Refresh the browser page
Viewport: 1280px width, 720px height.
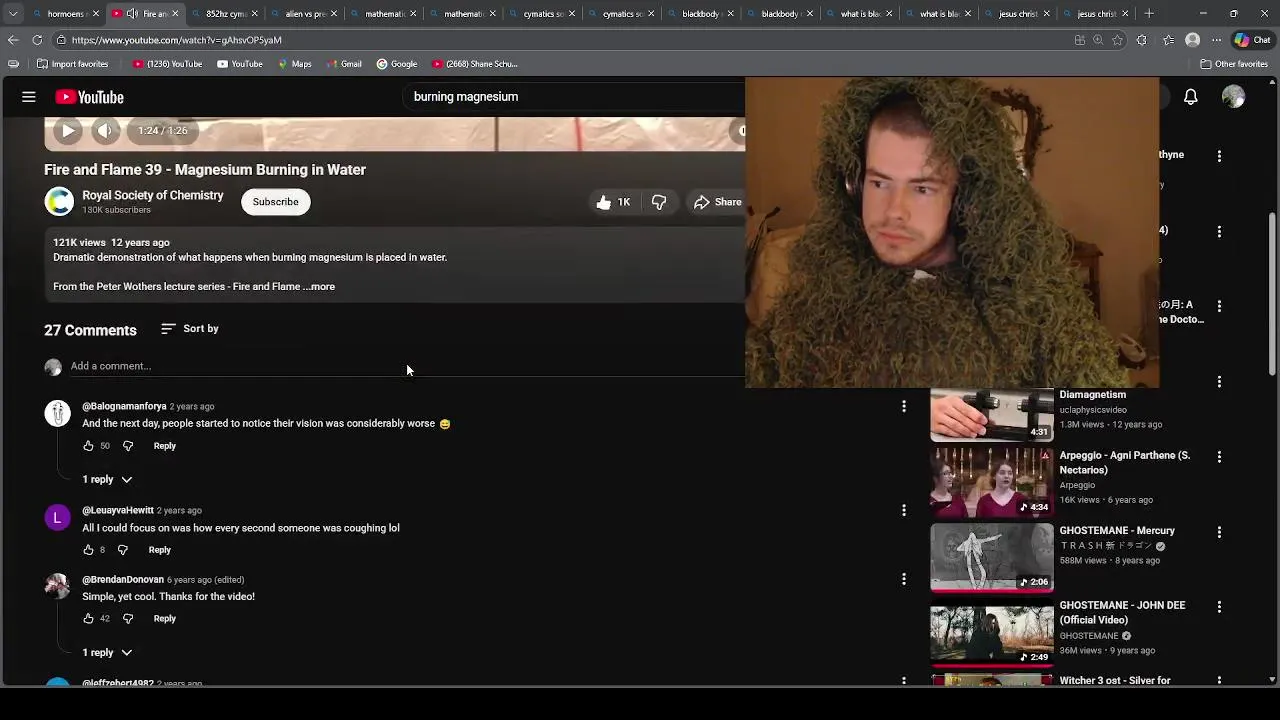(x=37, y=40)
